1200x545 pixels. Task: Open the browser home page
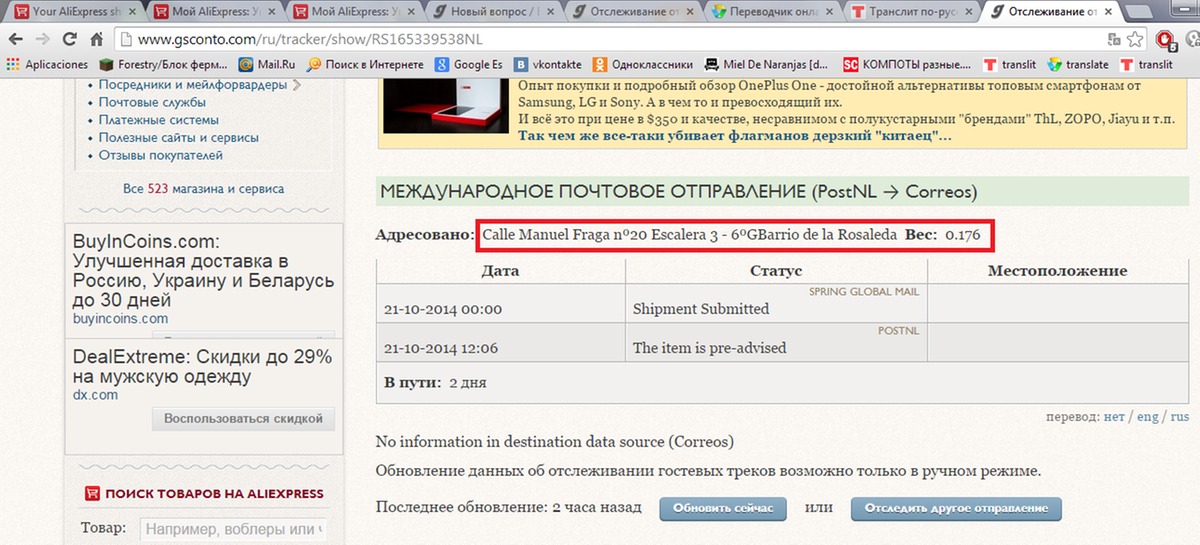coord(97,40)
